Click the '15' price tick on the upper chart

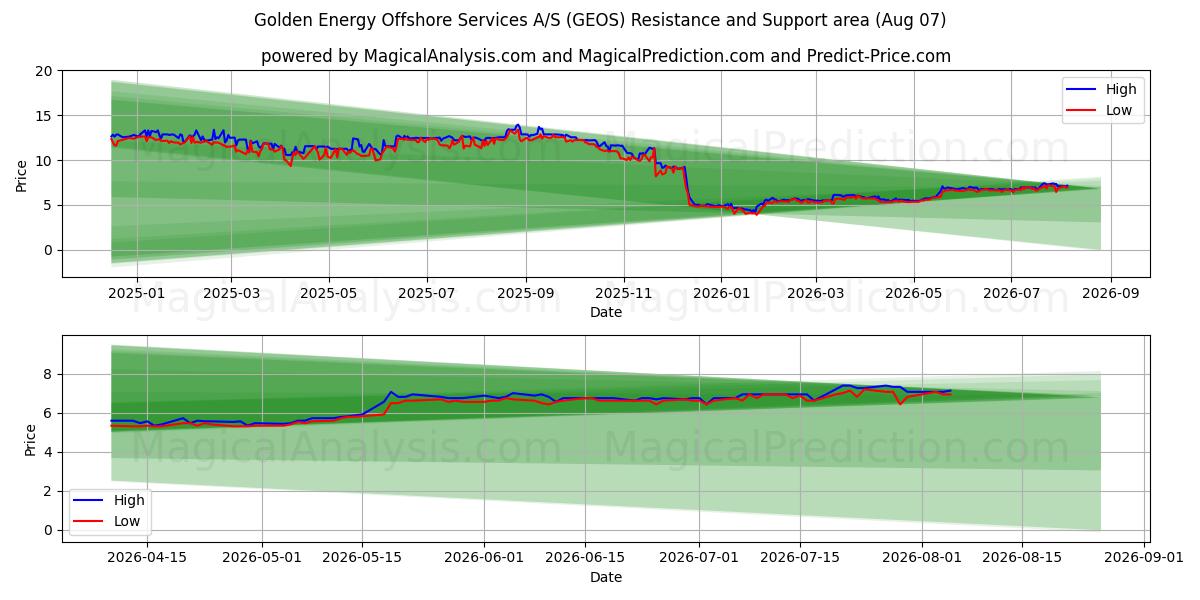[43, 116]
